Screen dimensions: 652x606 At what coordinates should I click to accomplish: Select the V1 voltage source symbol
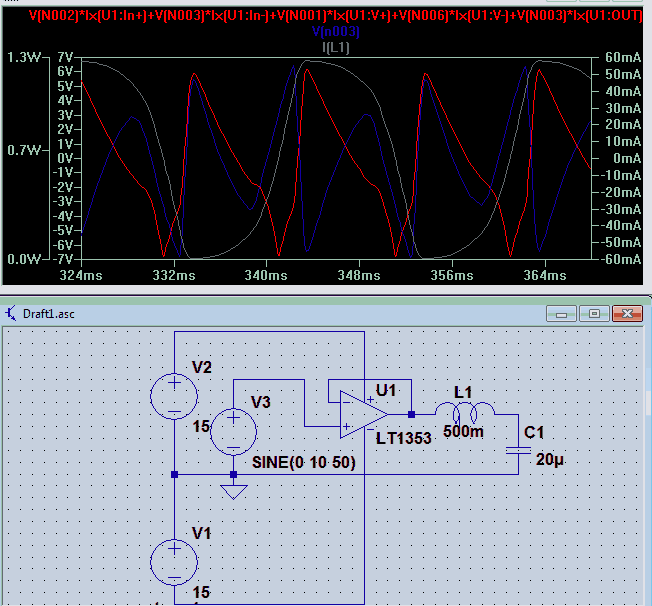174,562
